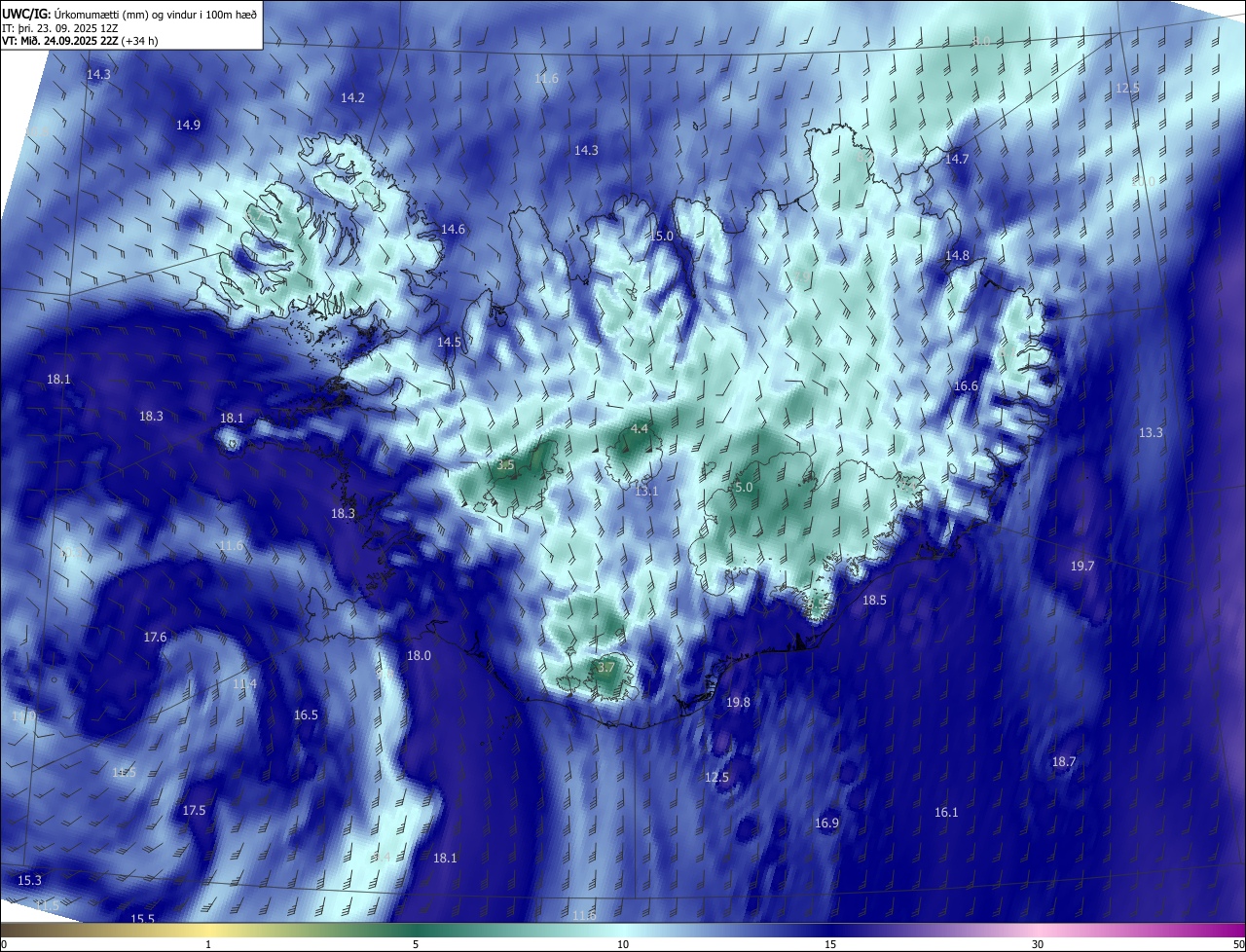
Task: Select the 13.3 value label
Action: [1151, 433]
